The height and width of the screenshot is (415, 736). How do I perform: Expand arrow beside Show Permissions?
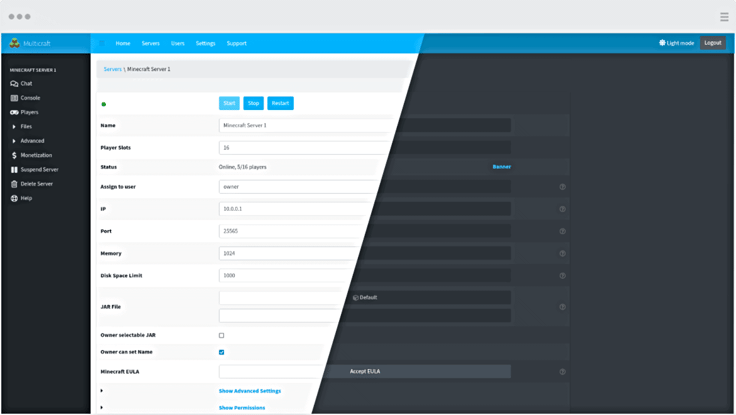[x=102, y=407]
